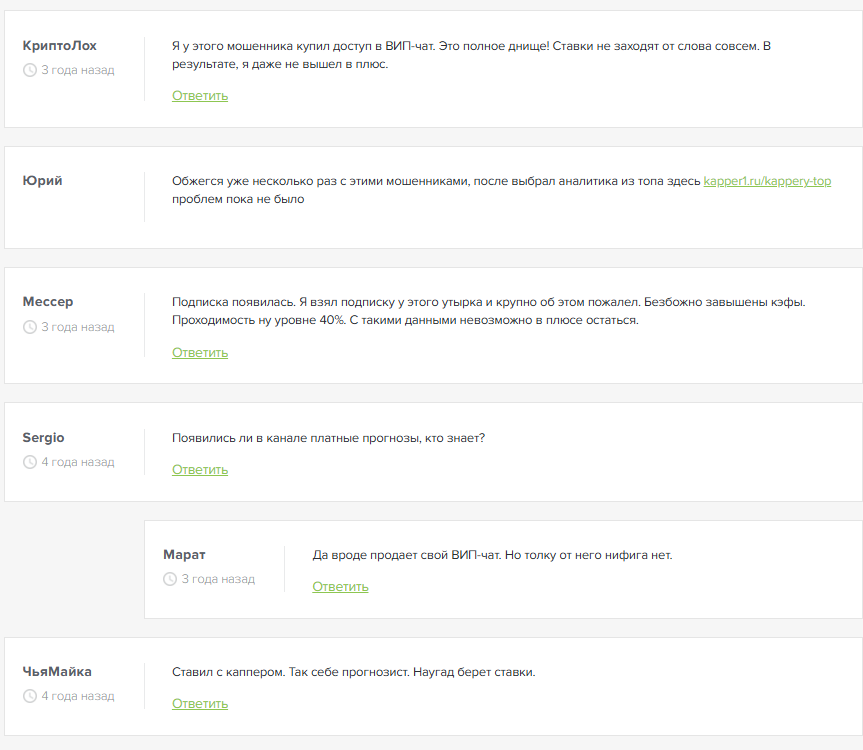Reply to КриптоЛох's comment via Ответить
Screen dimensions: 863x750
200,96
